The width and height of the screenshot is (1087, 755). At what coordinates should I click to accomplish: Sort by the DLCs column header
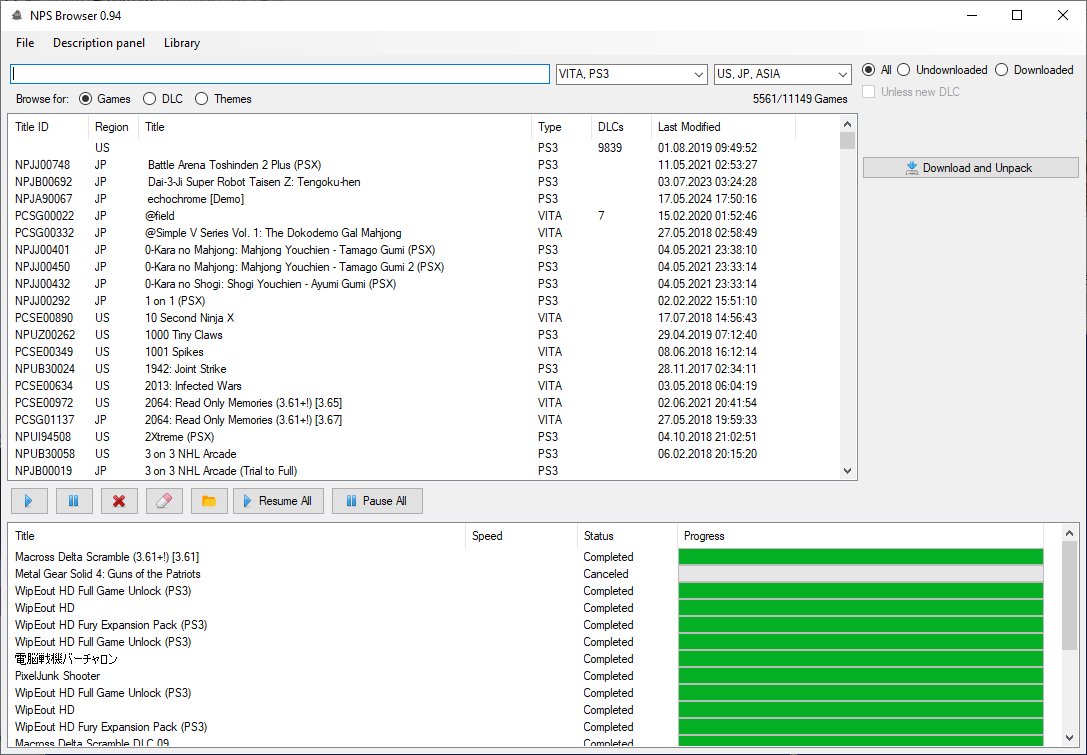621,127
